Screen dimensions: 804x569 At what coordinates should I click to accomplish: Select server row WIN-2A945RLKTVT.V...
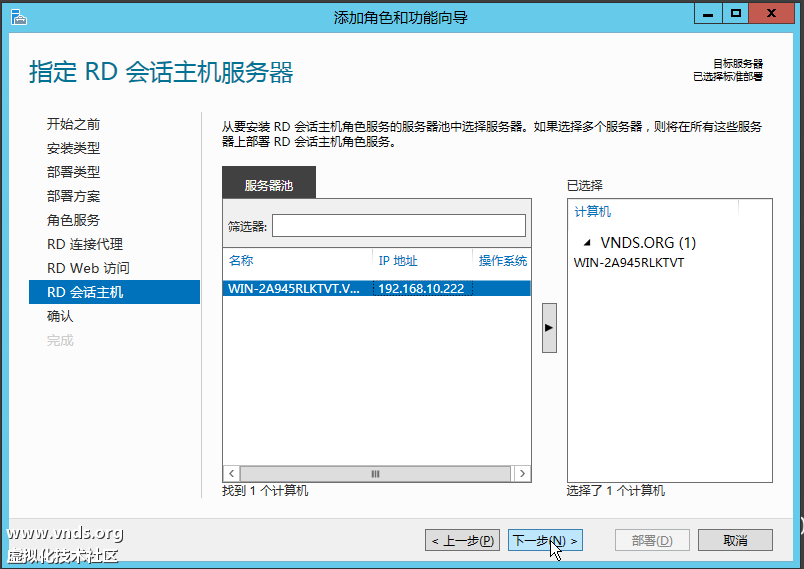pyautogui.click(x=377, y=288)
